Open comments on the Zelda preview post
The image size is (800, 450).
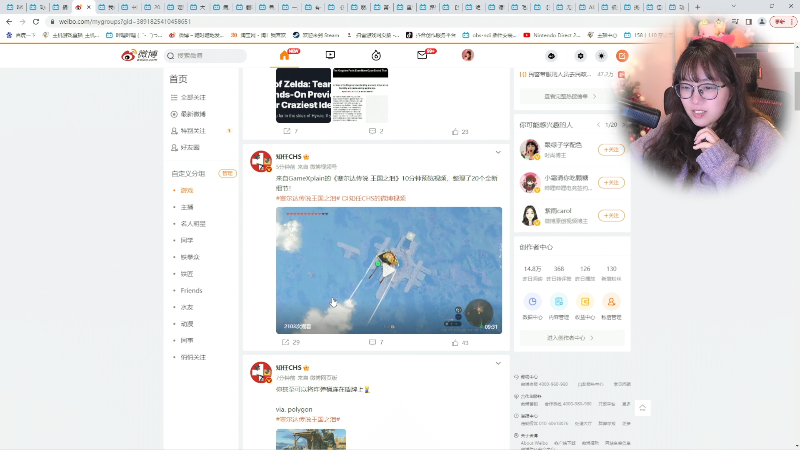(376, 131)
